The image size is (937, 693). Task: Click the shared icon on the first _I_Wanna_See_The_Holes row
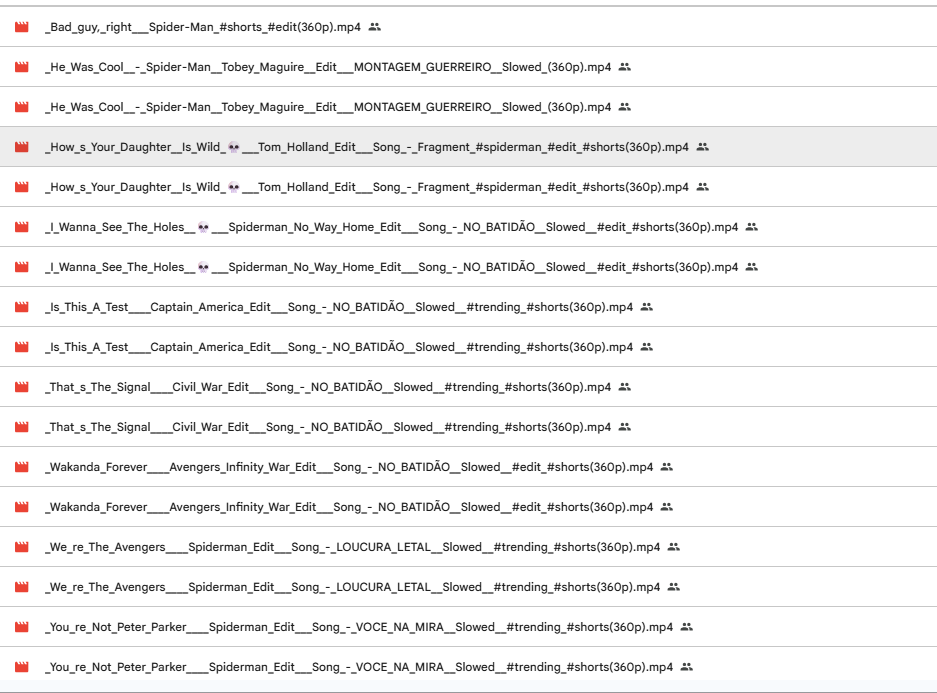point(752,227)
